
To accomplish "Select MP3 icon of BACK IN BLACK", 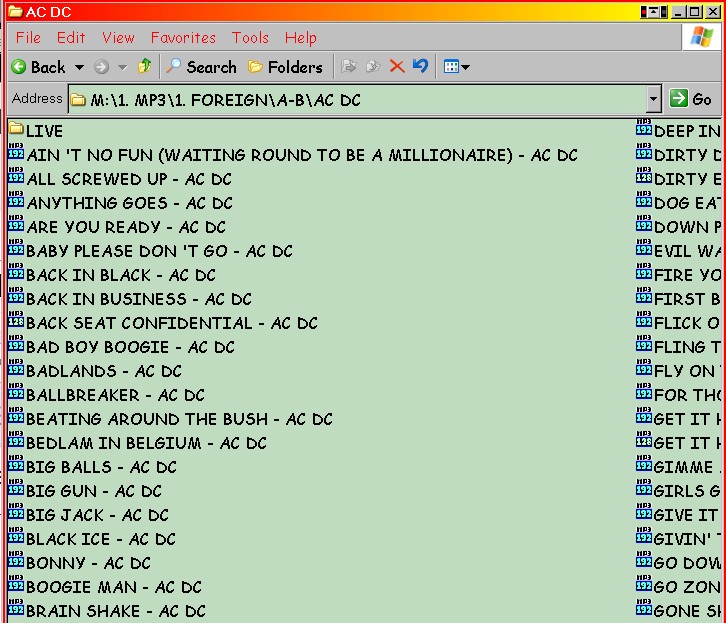I will [x=16, y=272].
